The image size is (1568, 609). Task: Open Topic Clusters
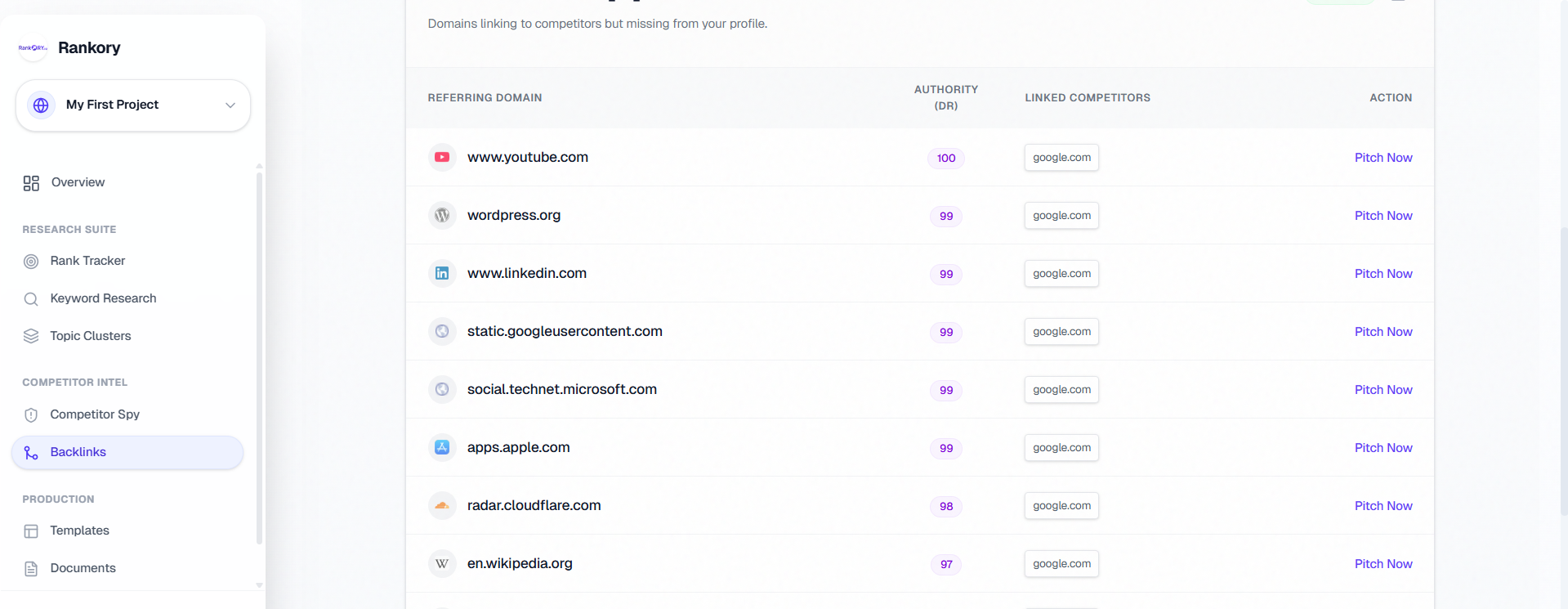tap(90, 336)
